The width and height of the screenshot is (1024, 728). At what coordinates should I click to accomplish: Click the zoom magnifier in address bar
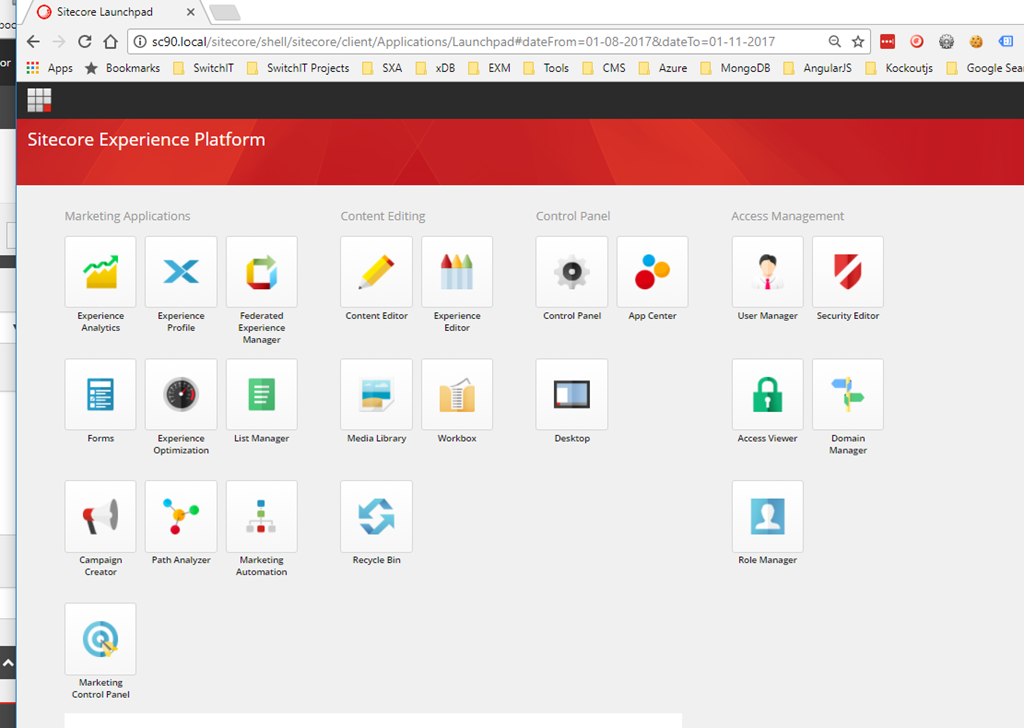click(835, 42)
